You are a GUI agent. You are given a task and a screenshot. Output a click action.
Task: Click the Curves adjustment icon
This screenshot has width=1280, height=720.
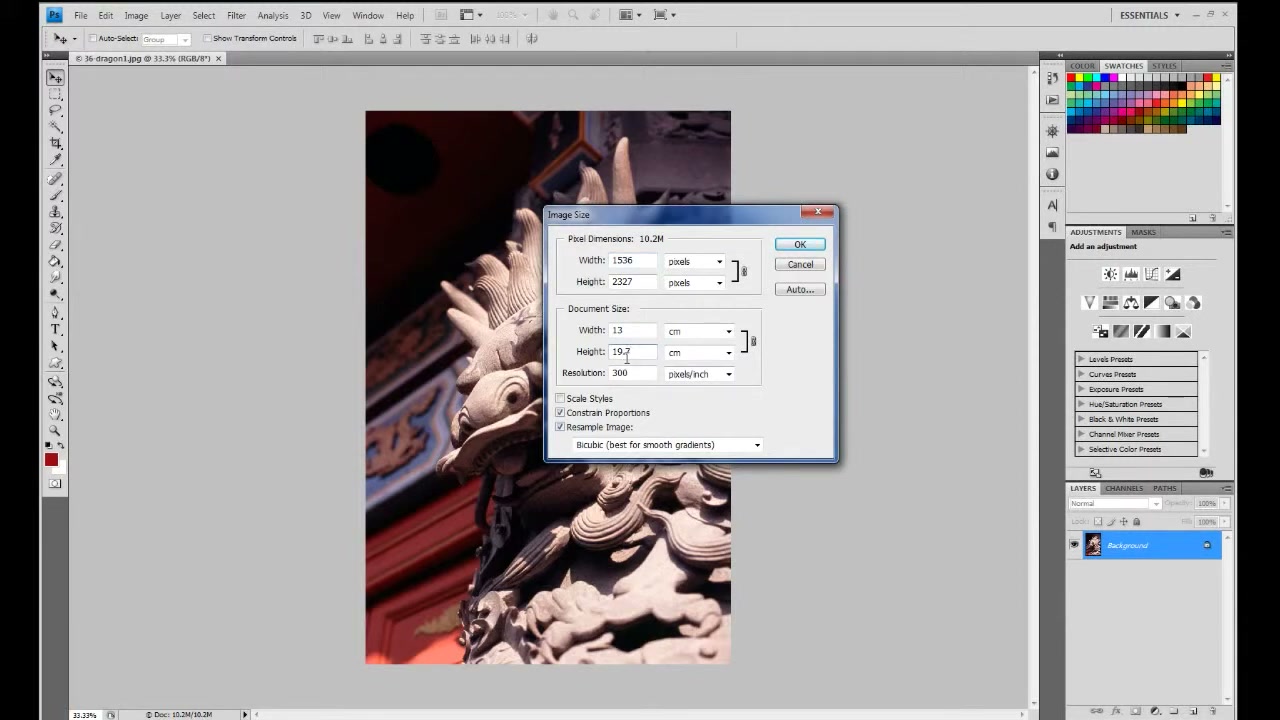point(1152,274)
